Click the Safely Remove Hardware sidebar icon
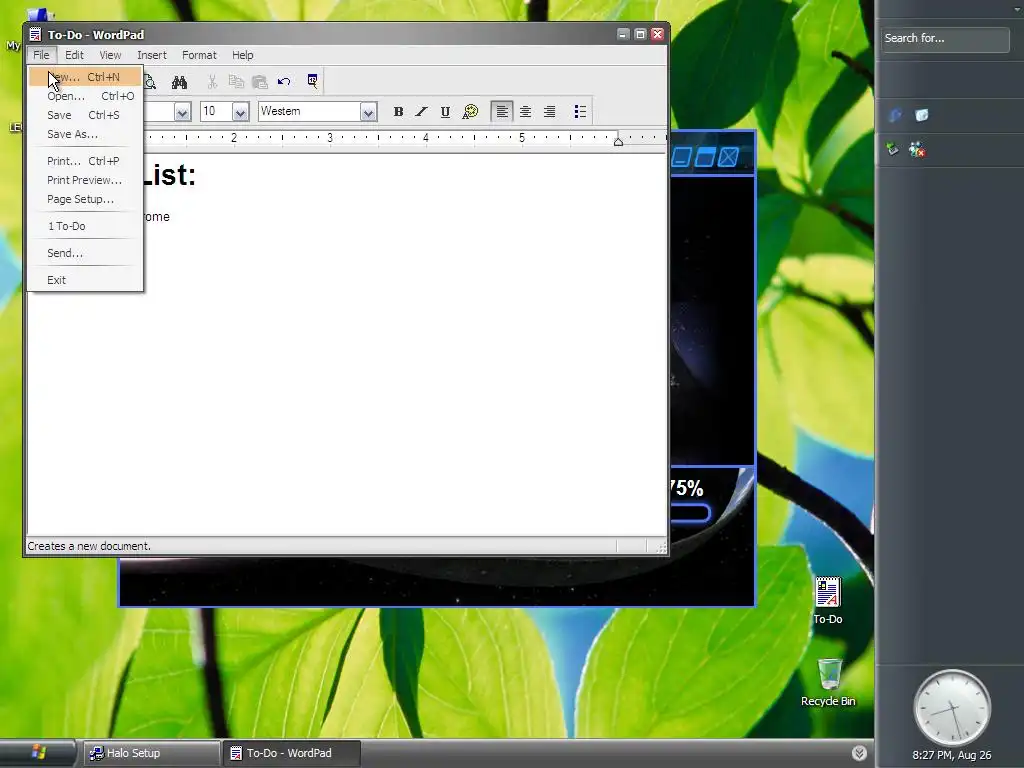The width and height of the screenshot is (1024, 768). (893, 150)
